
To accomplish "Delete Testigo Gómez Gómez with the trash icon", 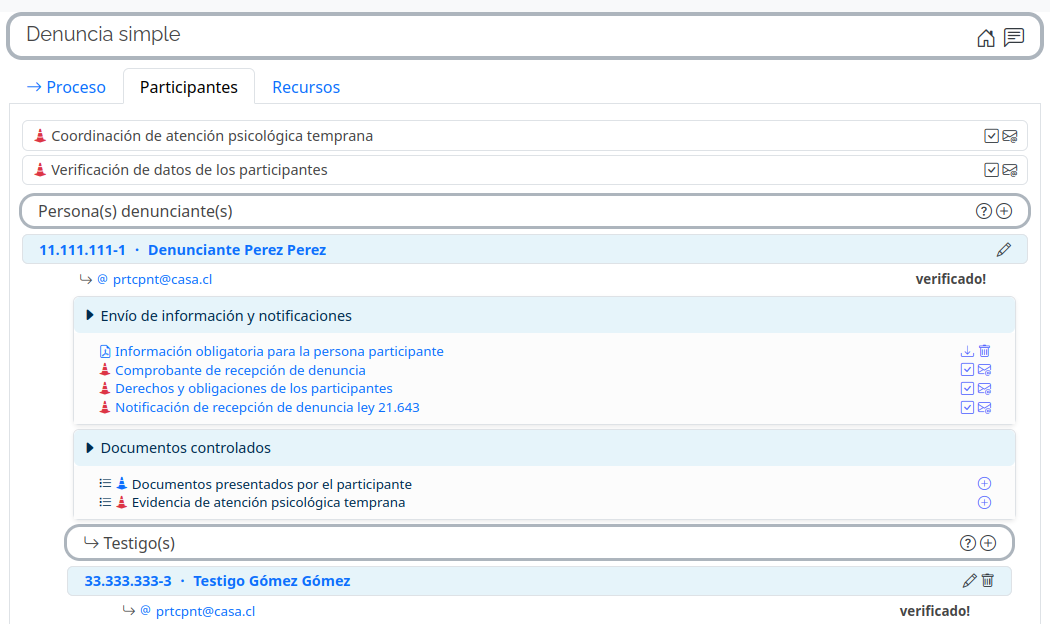I will tap(988, 580).
